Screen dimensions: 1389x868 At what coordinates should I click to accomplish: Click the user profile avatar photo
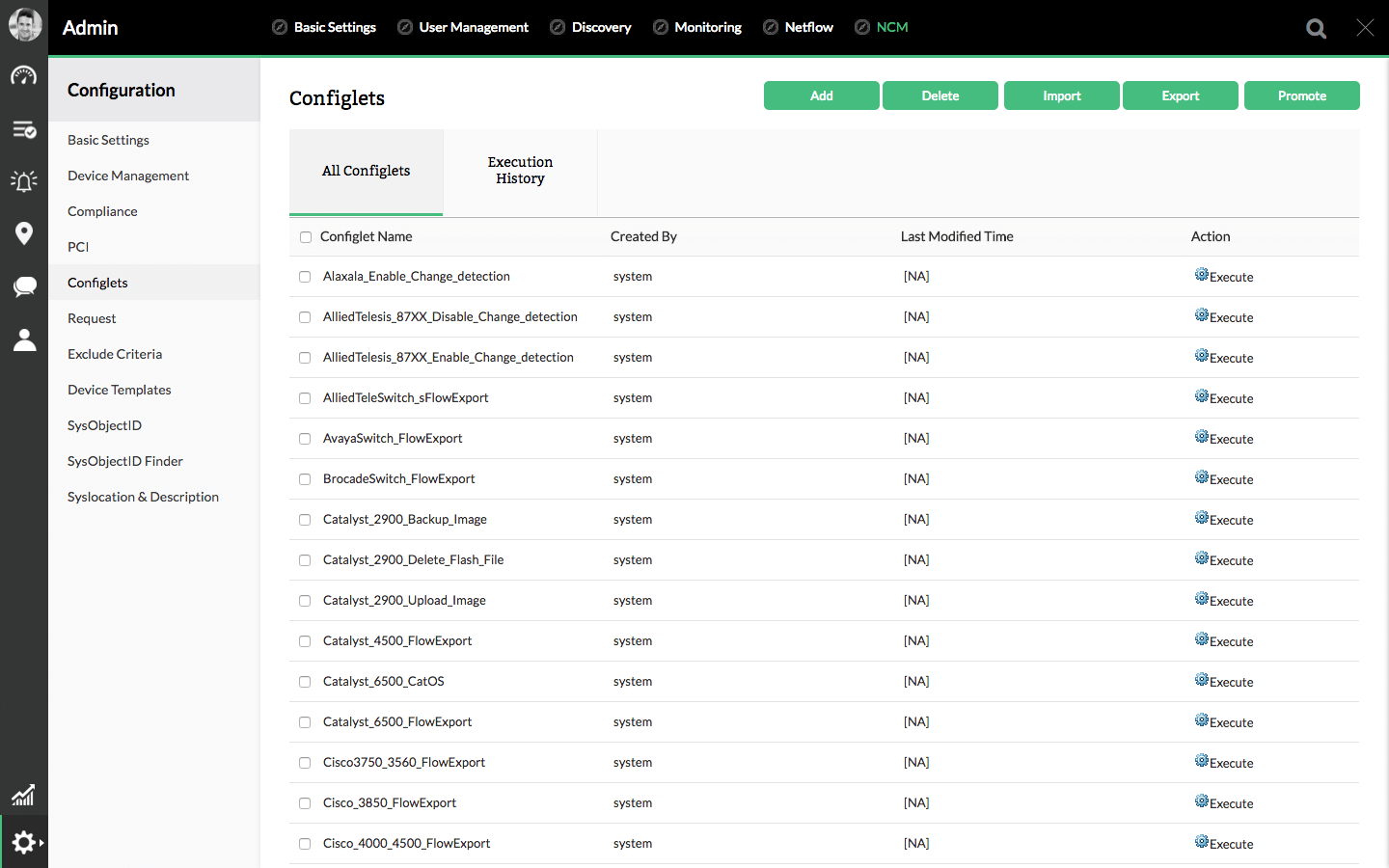25,25
